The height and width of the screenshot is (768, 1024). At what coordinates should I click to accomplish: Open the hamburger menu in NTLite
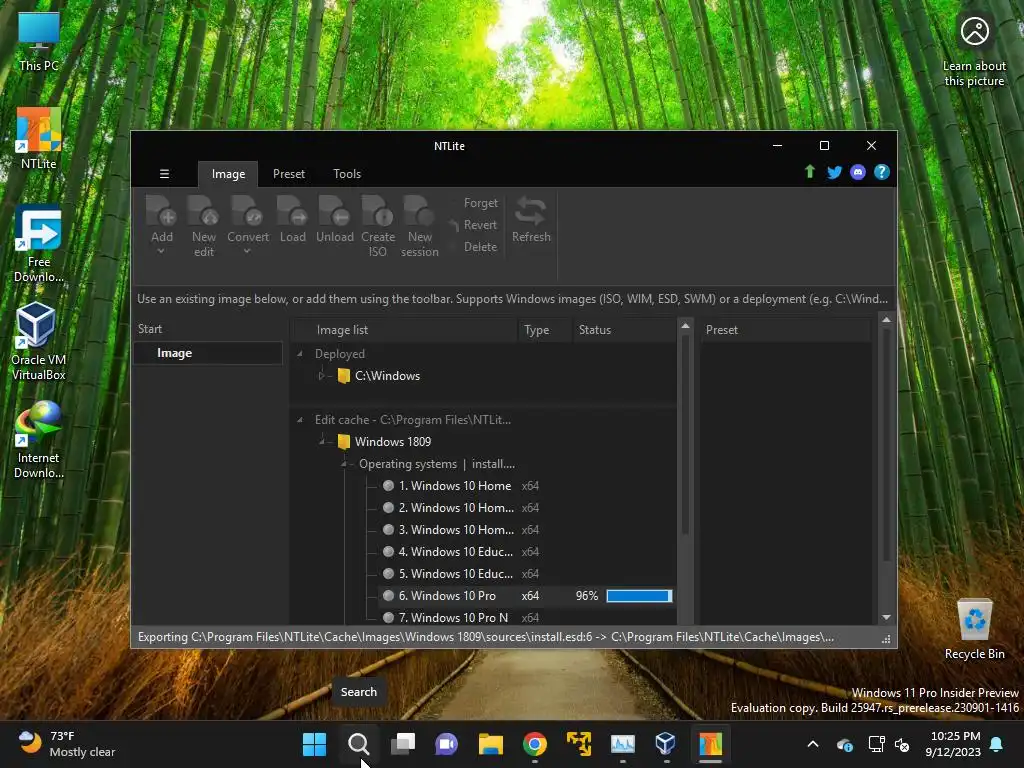(x=165, y=174)
